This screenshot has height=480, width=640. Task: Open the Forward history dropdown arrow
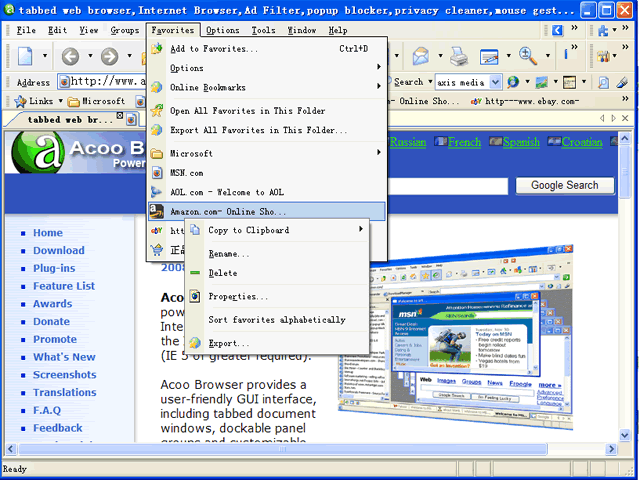129,56
